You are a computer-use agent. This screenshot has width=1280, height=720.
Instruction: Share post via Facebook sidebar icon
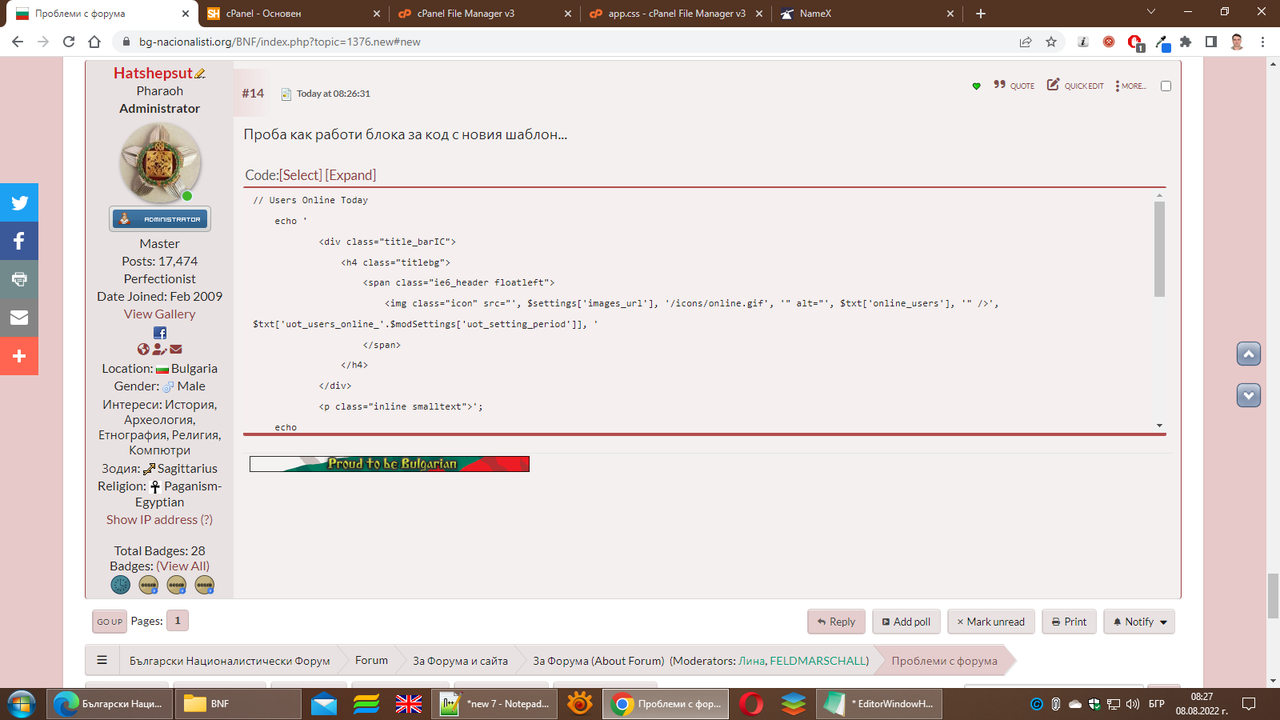(x=19, y=240)
